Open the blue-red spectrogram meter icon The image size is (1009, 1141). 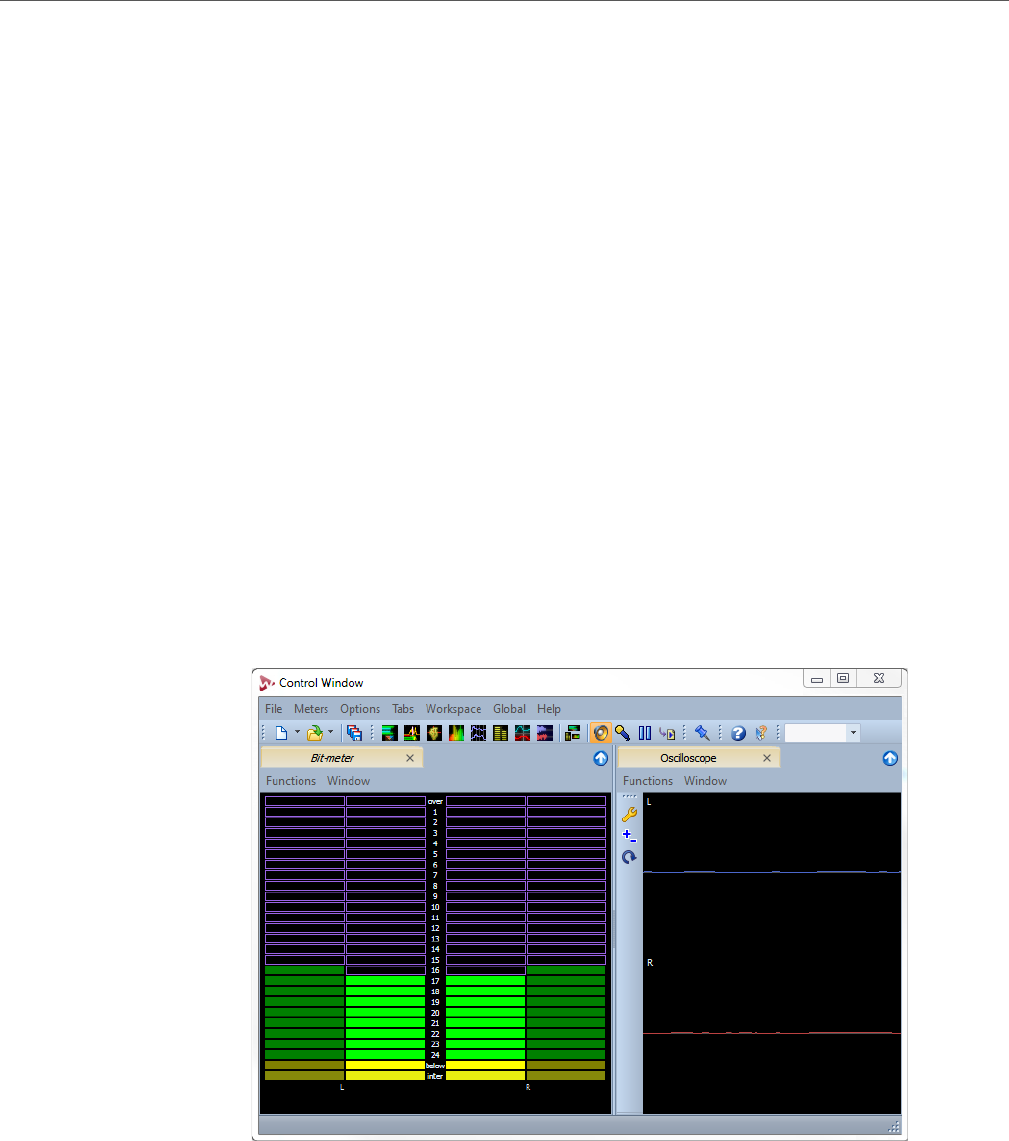[x=545, y=733]
